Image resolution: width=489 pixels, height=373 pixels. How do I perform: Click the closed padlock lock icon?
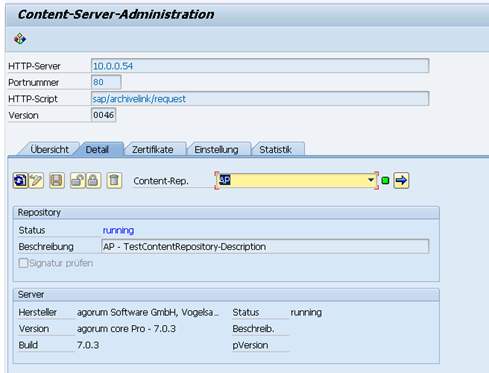point(93,181)
